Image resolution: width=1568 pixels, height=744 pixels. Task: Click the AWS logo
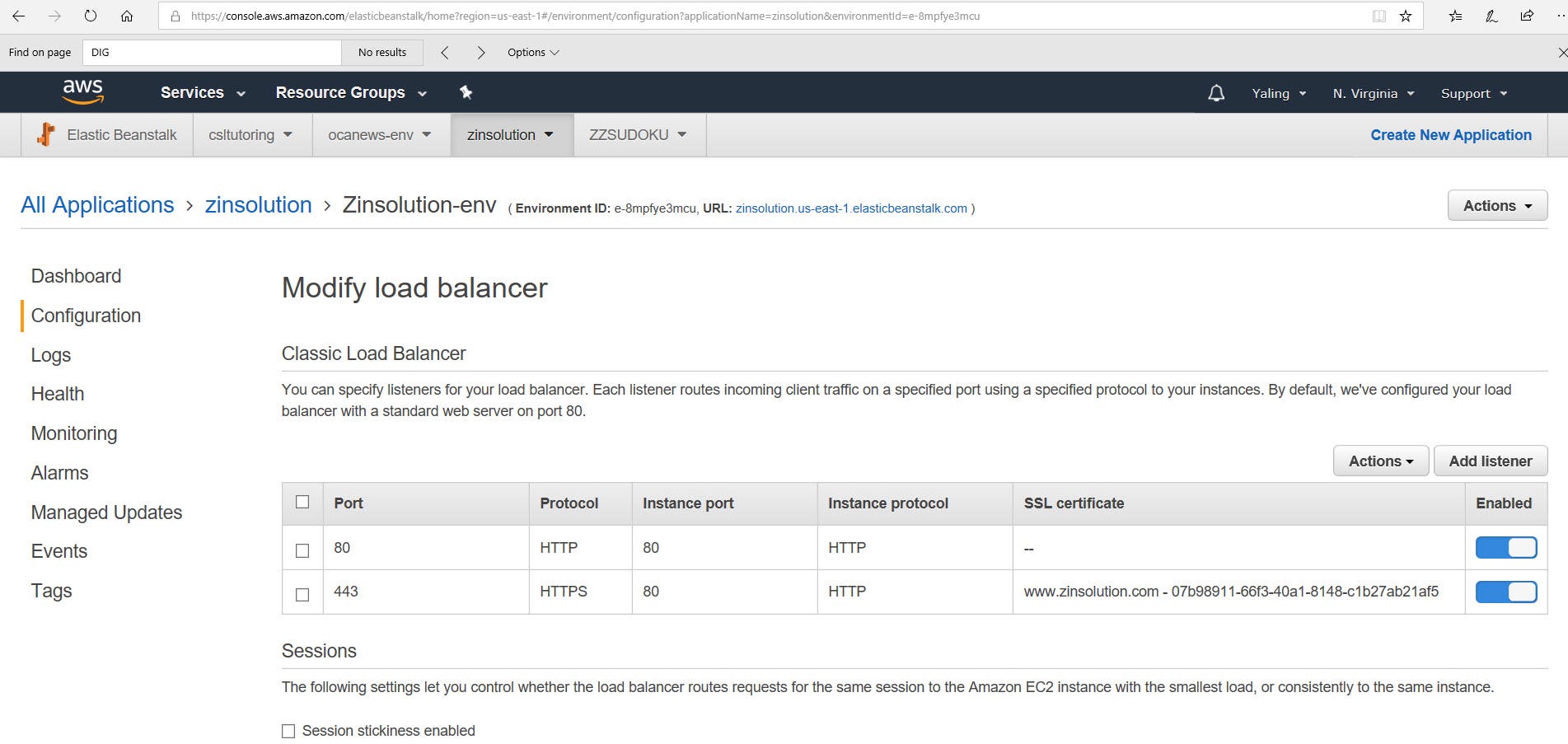pyautogui.click(x=83, y=91)
